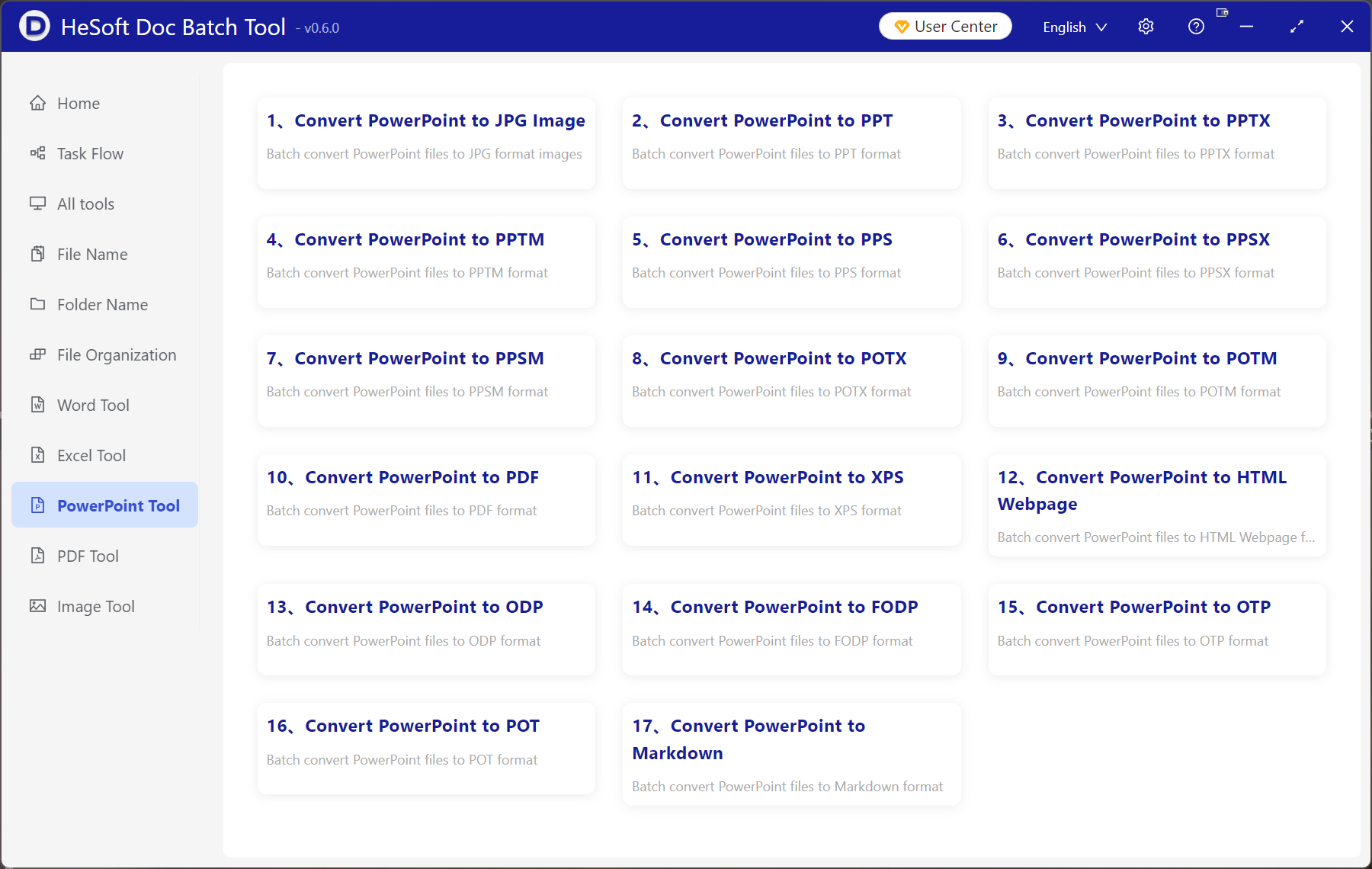Click the Image Tool picture icon
The image size is (1372, 869).
pos(37,606)
